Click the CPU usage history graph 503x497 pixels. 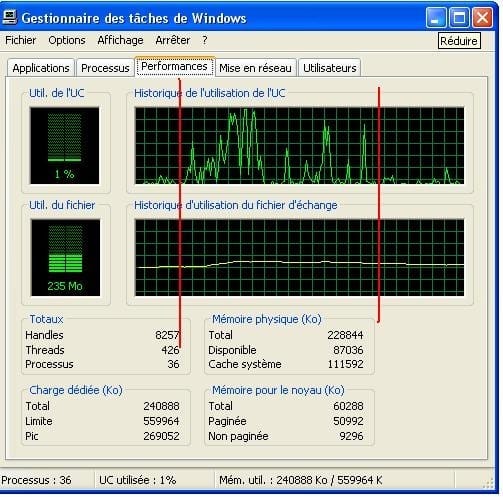pos(299,145)
